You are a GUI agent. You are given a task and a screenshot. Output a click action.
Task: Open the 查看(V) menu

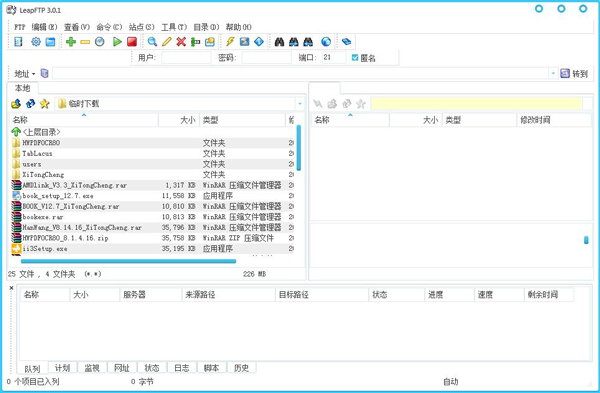coord(77,27)
